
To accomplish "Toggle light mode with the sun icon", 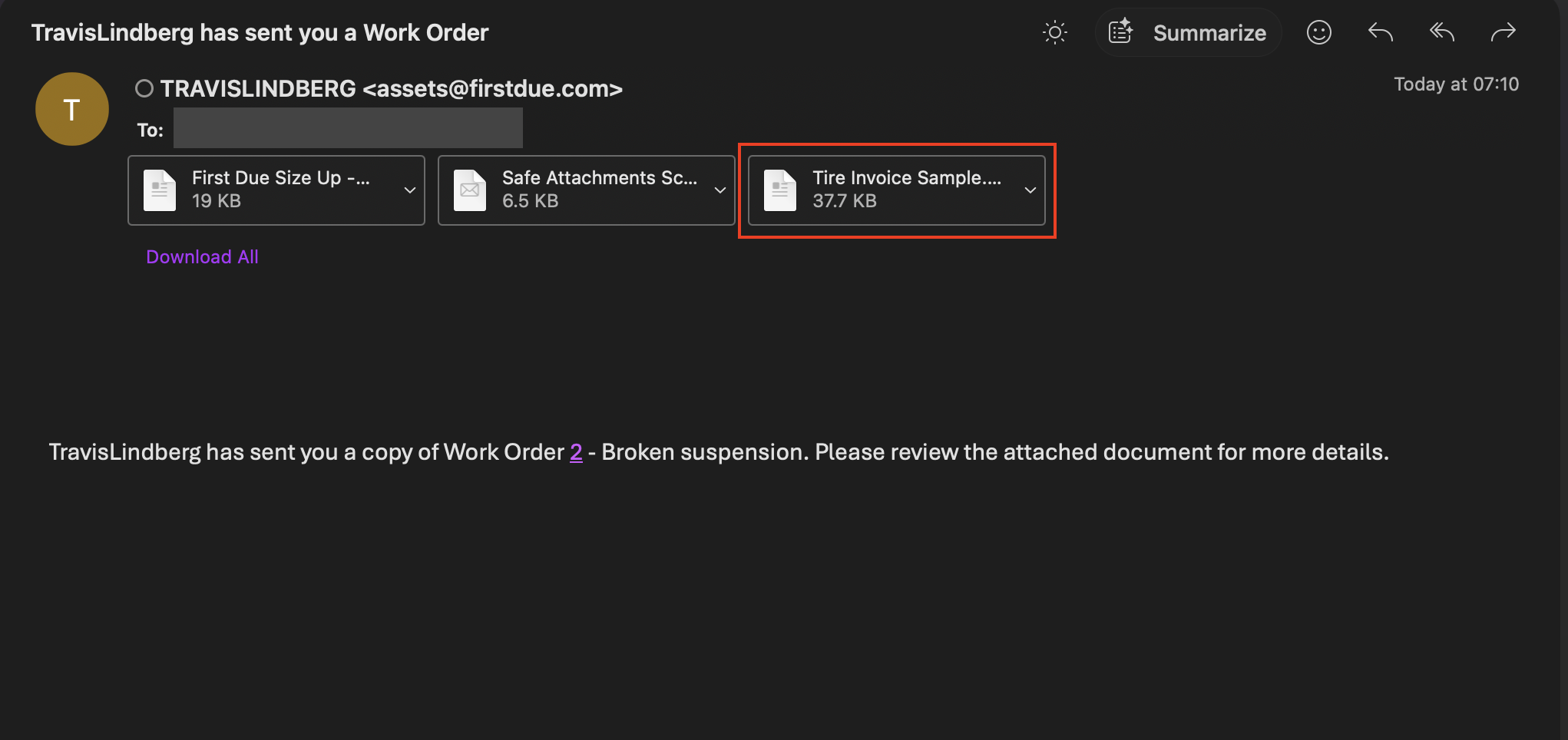I will tap(1055, 32).
